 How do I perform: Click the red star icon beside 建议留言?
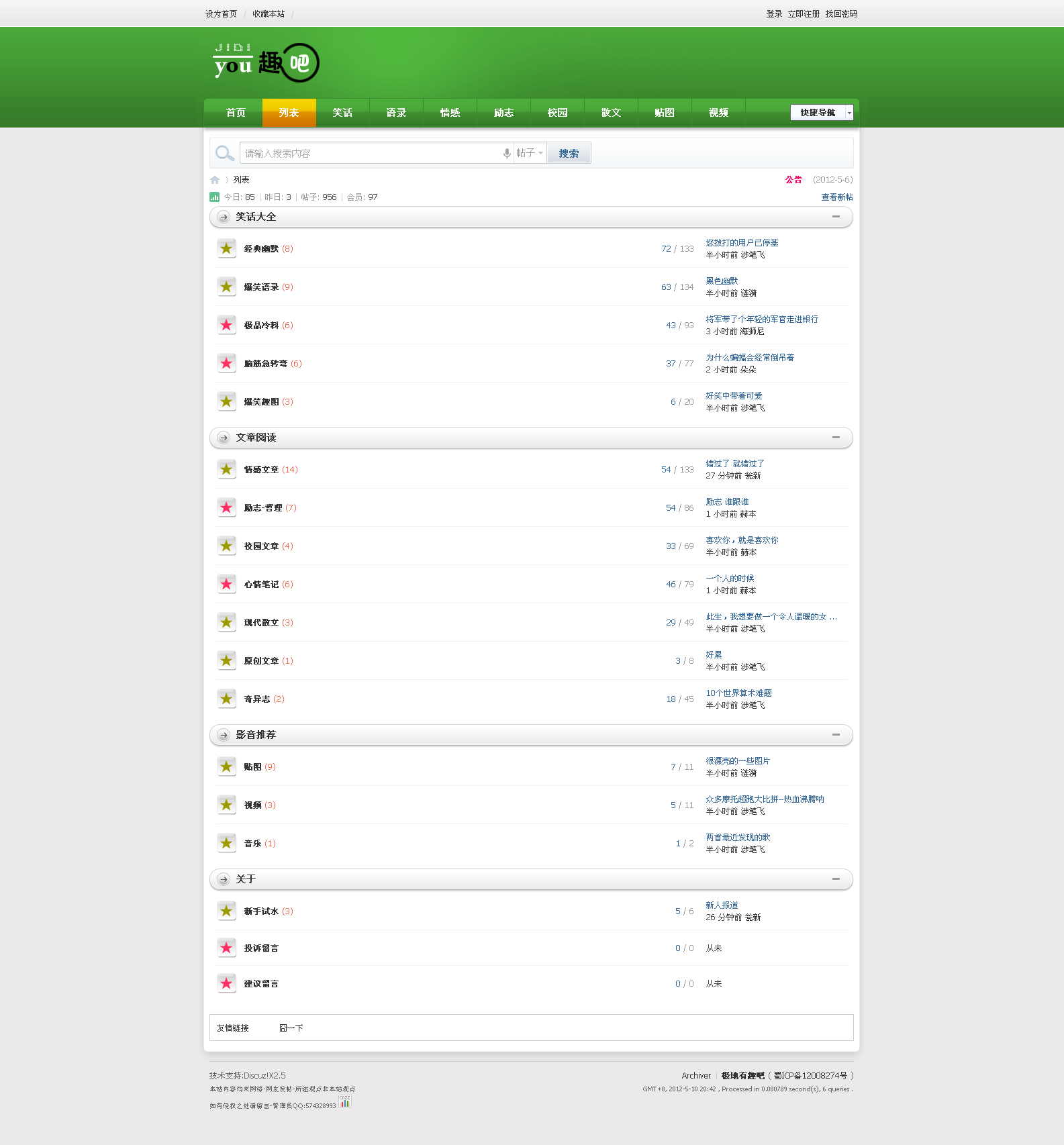click(x=226, y=983)
